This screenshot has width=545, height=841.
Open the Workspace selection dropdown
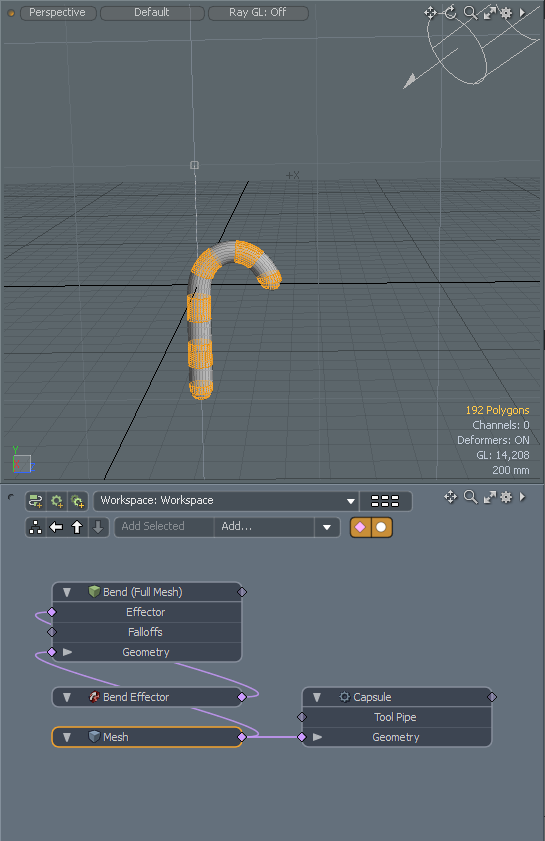(225, 501)
